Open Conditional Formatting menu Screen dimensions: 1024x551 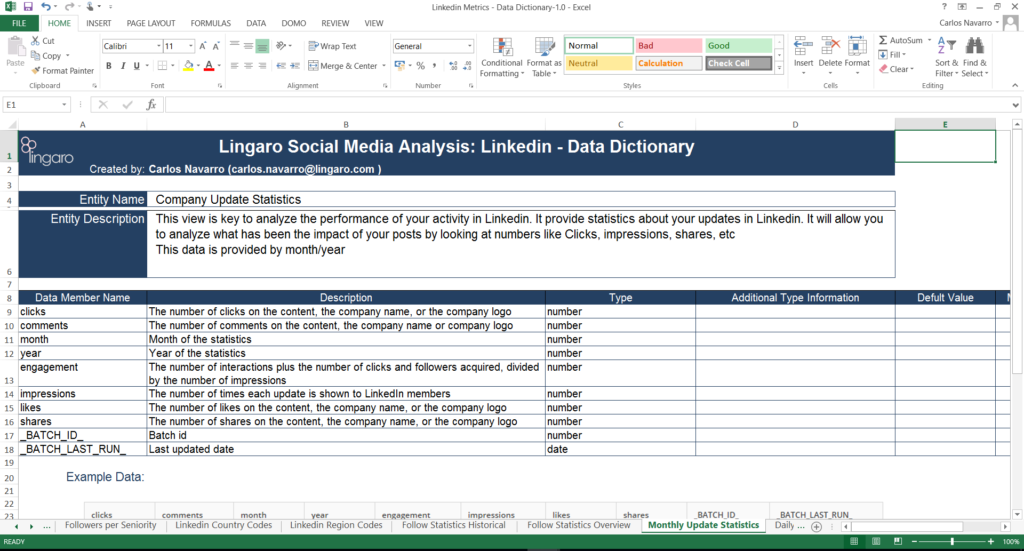pyautogui.click(x=502, y=57)
